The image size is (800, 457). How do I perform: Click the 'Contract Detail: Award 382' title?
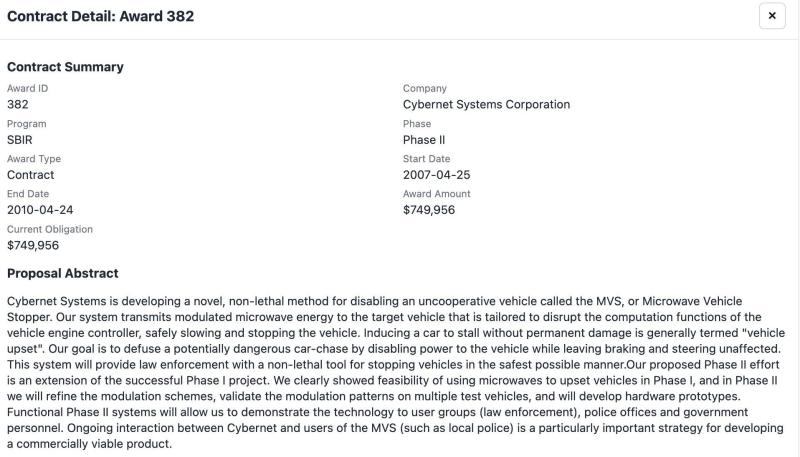101,16
